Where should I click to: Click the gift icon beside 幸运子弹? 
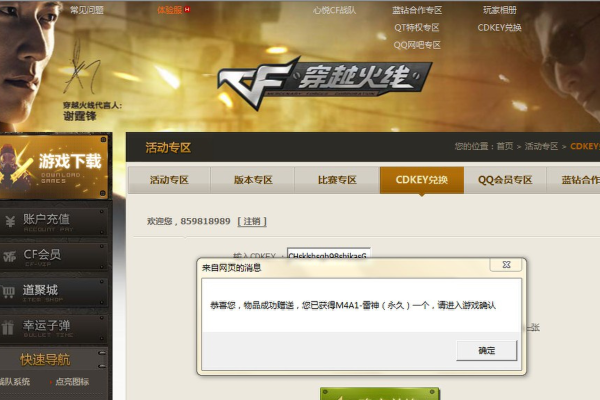point(8,327)
